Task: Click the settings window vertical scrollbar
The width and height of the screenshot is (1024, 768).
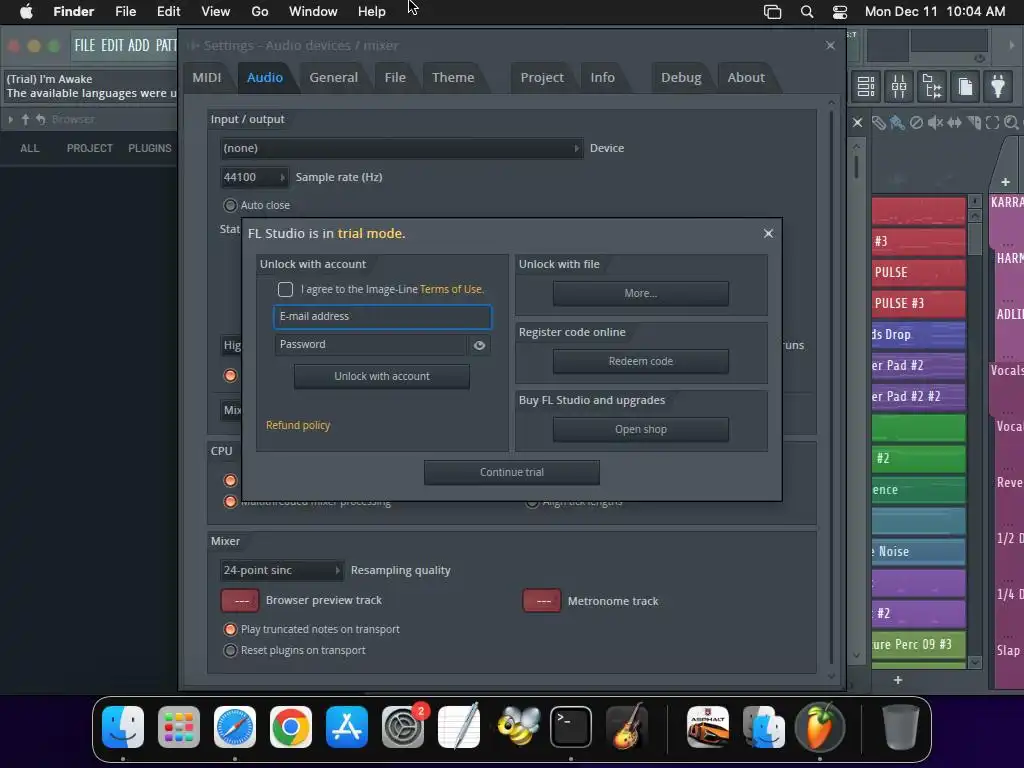Action: [831, 388]
